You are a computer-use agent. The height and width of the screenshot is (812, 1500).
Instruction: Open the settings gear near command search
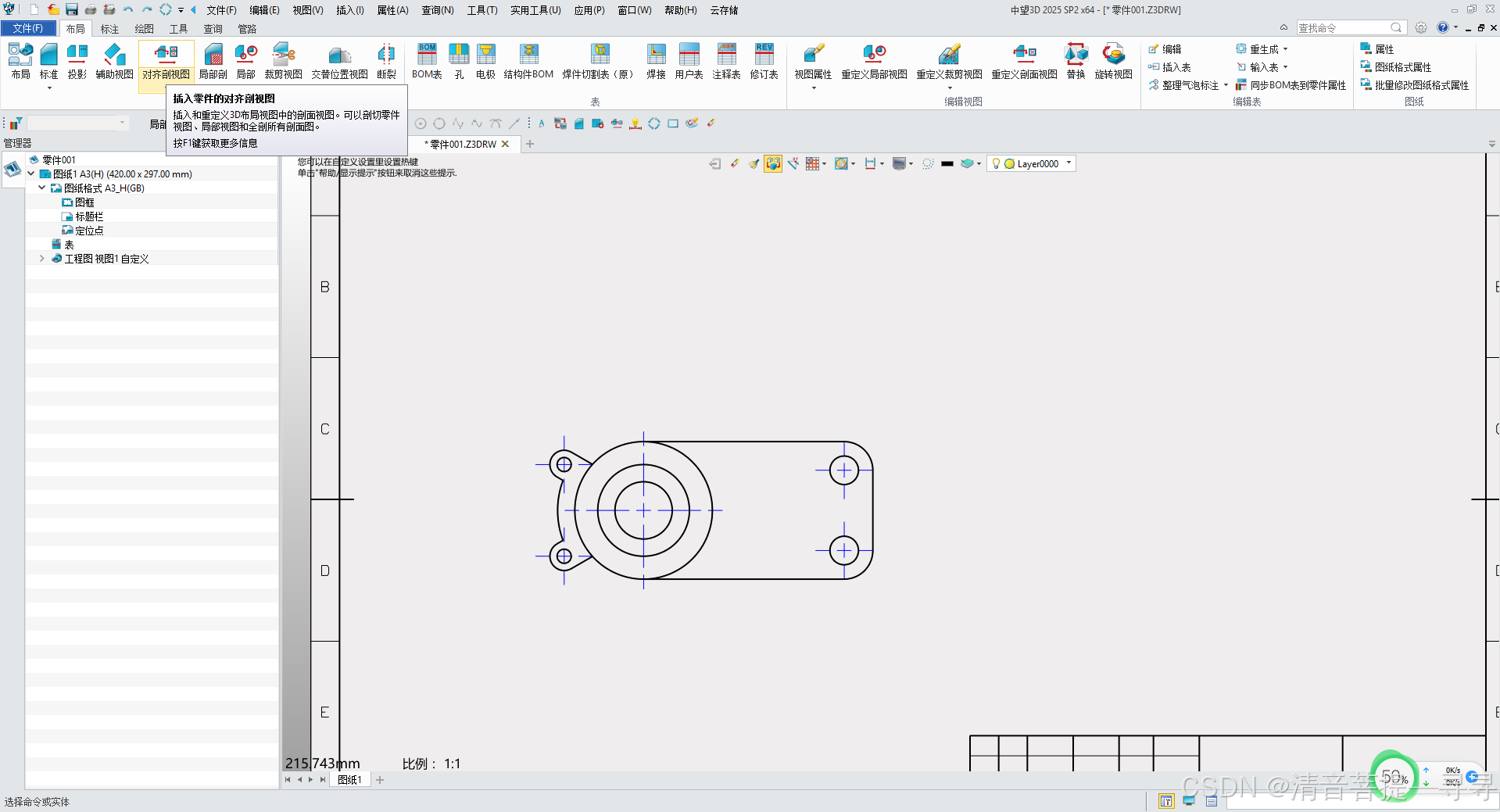1421,27
